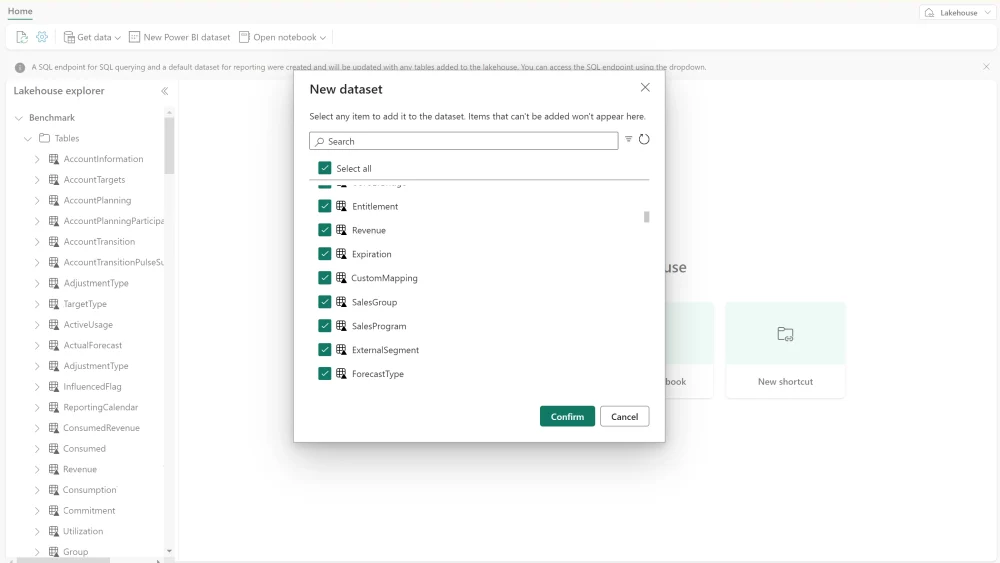Viewport: 1000px width, 563px height.
Task: Click the explorer scrollbar down arrow
Action: pyautogui.click(x=169, y=552)
